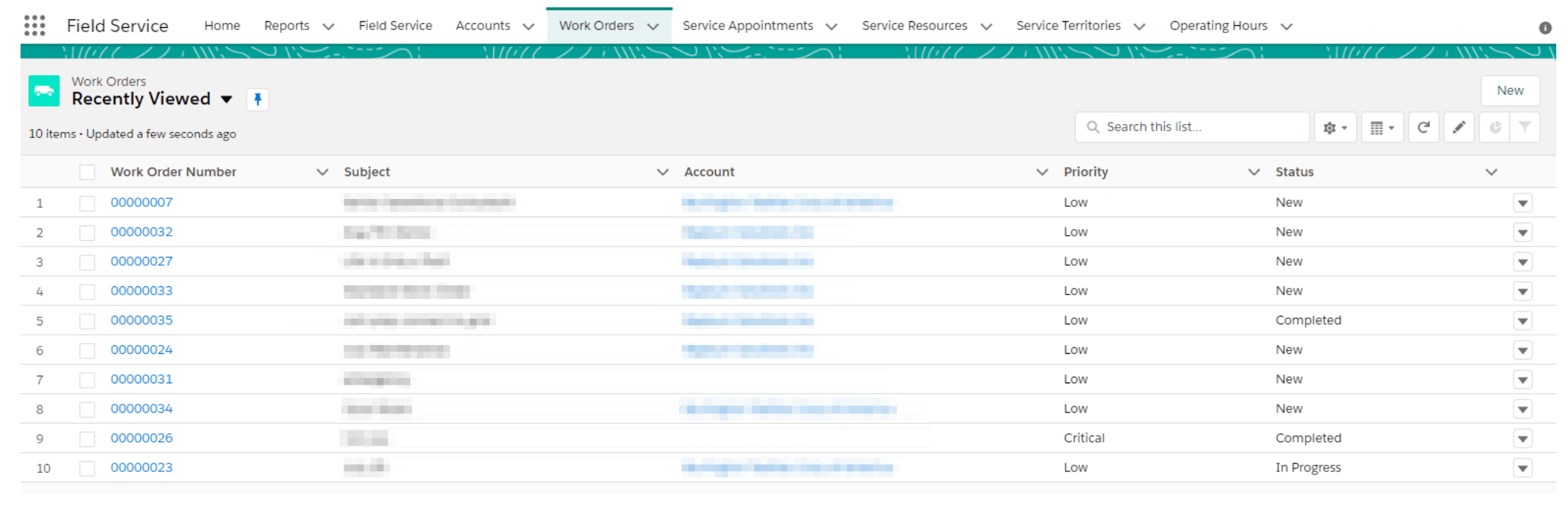Expand Service Territories tab dropdown arrow

point(1139,26)
